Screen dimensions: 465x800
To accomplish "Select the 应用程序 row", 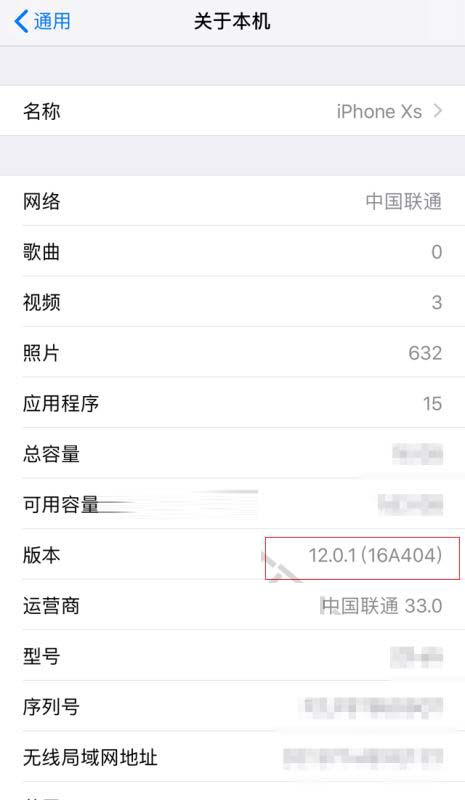I will click(232, 403).
